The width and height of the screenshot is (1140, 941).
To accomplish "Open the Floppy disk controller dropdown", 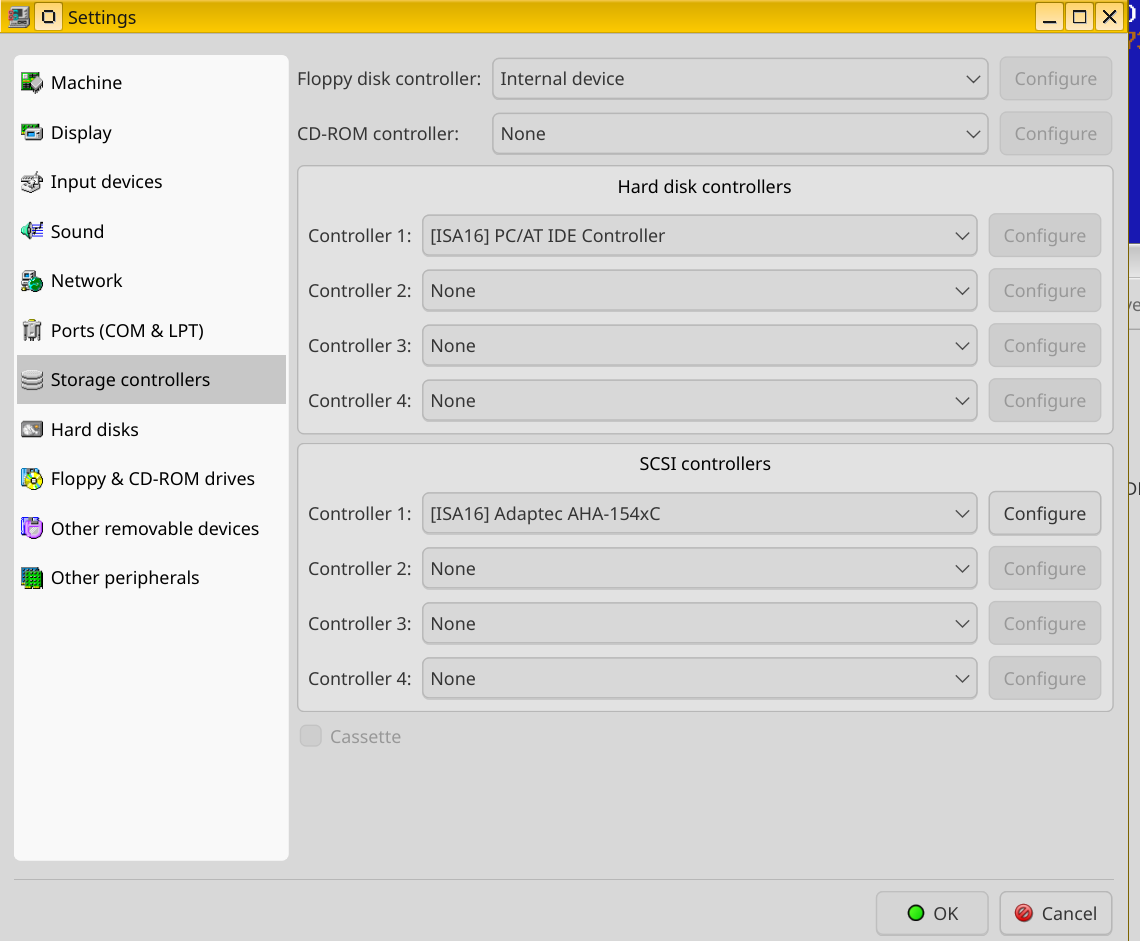I will coord(740,79).
